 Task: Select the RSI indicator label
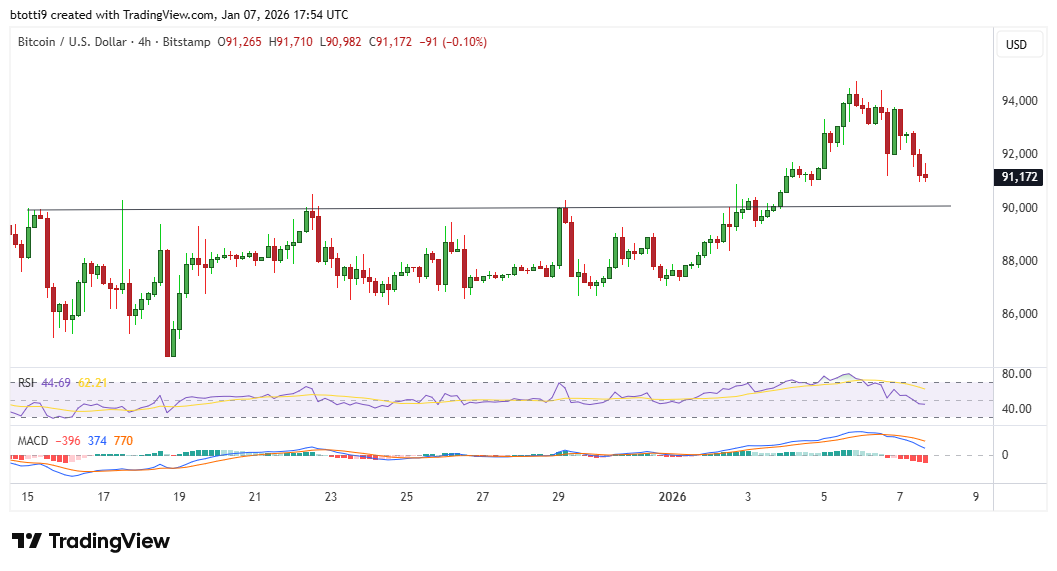[26, 382]
